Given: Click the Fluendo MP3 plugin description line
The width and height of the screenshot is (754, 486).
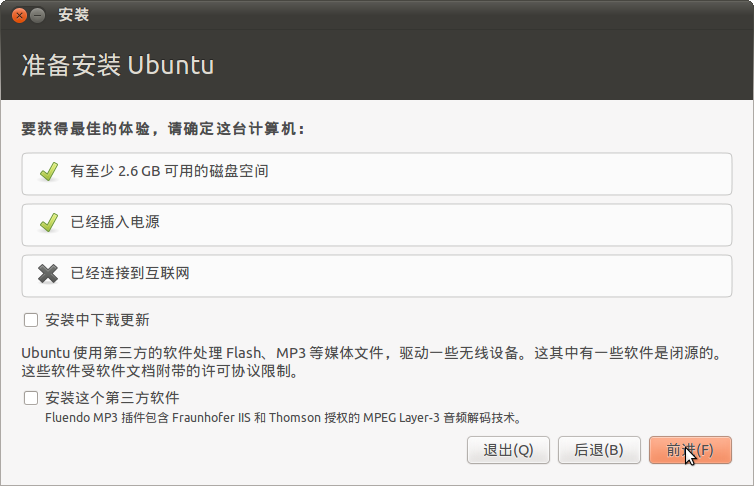Looking at the screenshot, I should (283, 418).
